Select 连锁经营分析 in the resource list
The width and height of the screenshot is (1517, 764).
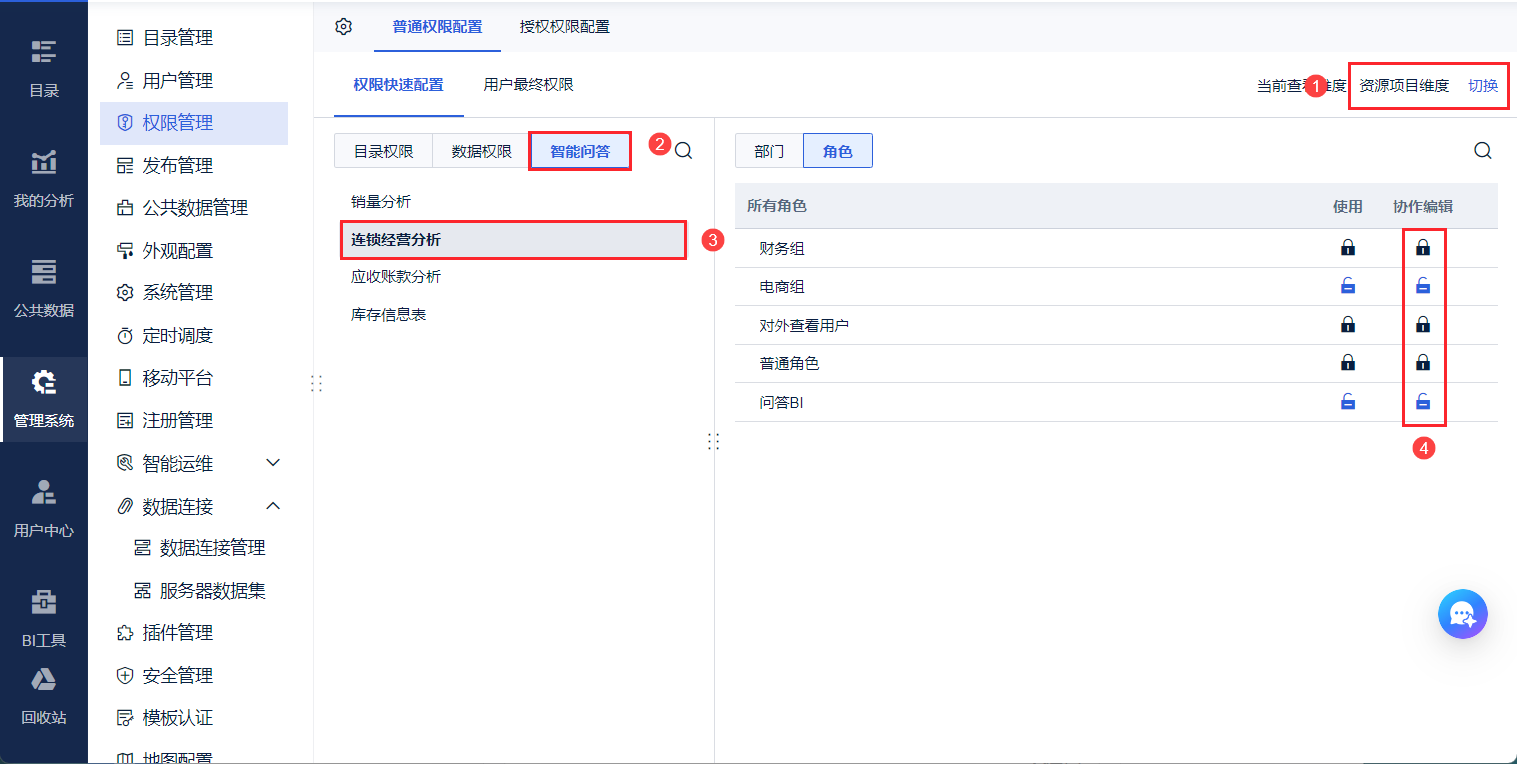(x=514, y=240)
